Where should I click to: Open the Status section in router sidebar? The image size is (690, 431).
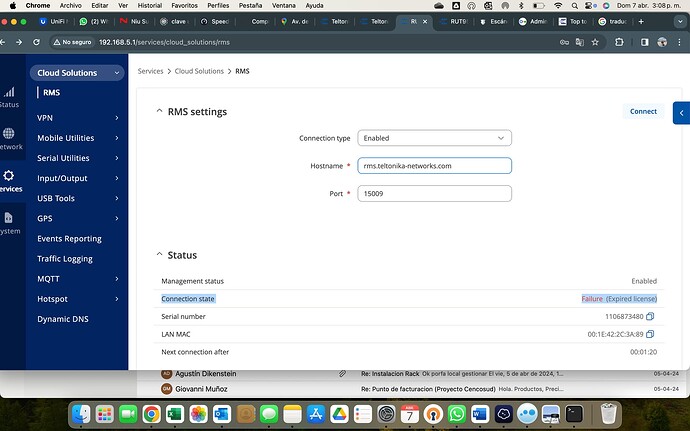(9, 97)
